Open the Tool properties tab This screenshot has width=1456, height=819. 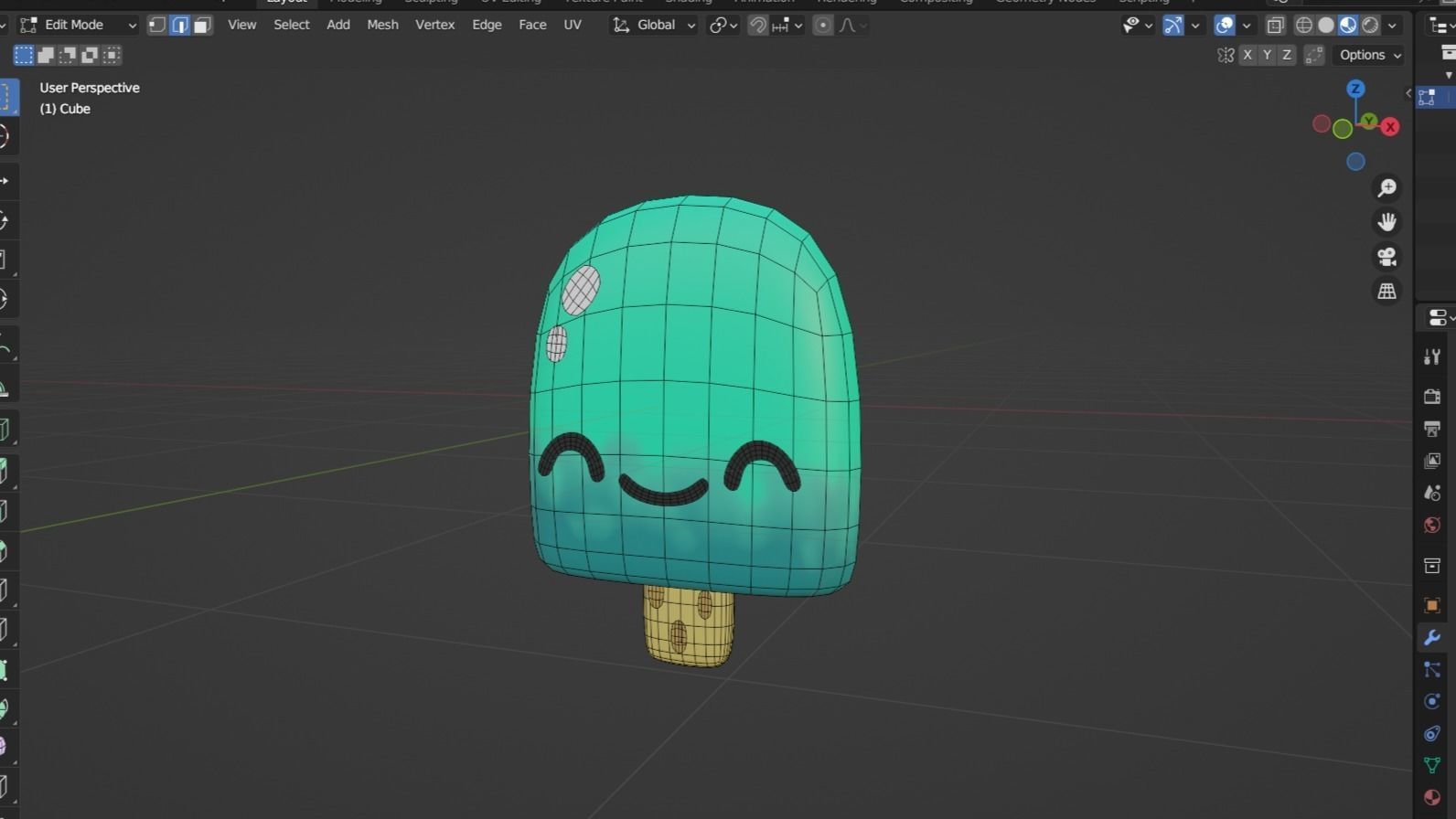1432,356
